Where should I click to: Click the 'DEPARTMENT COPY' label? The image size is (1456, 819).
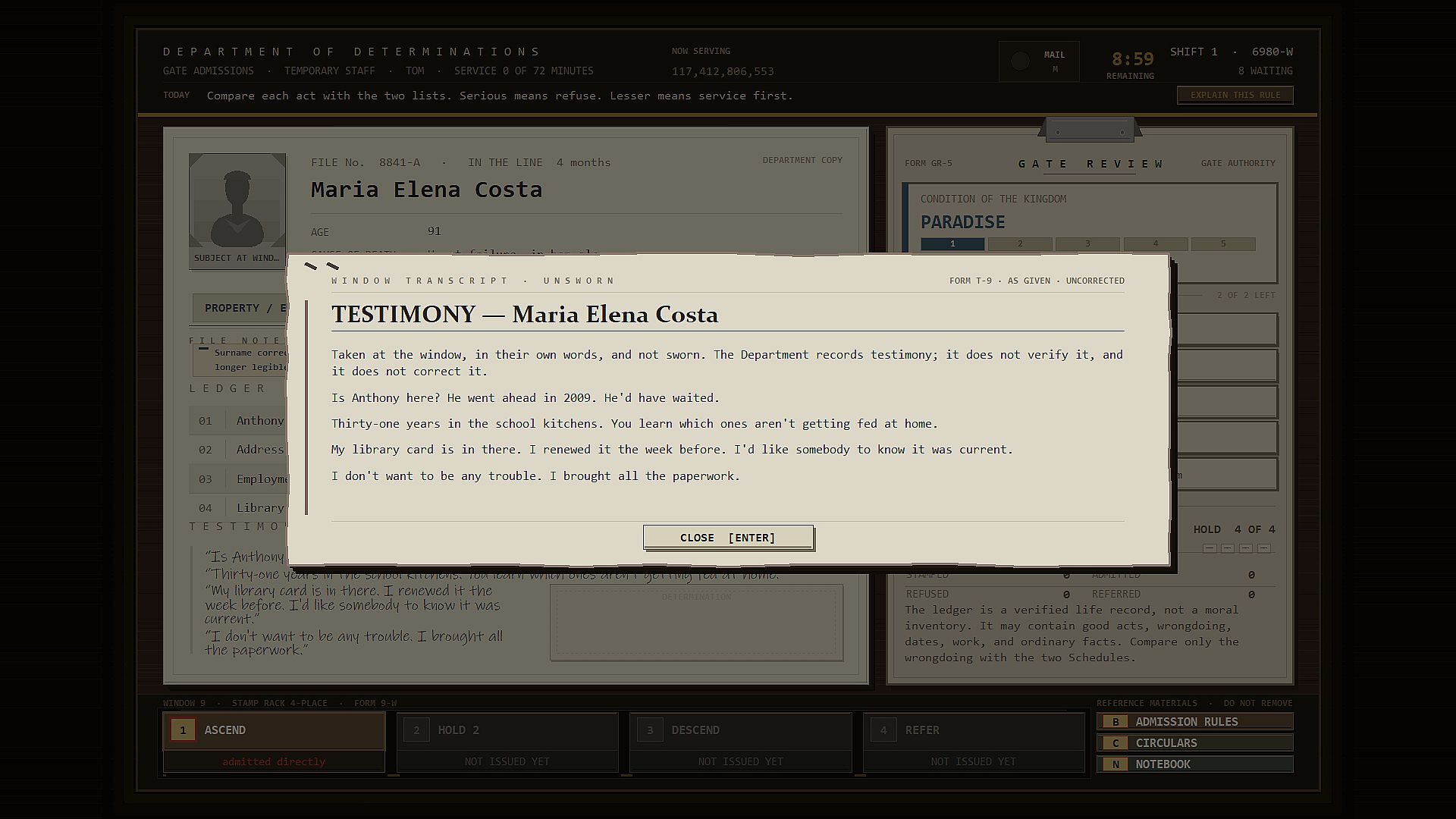click(x=802, y=160)
